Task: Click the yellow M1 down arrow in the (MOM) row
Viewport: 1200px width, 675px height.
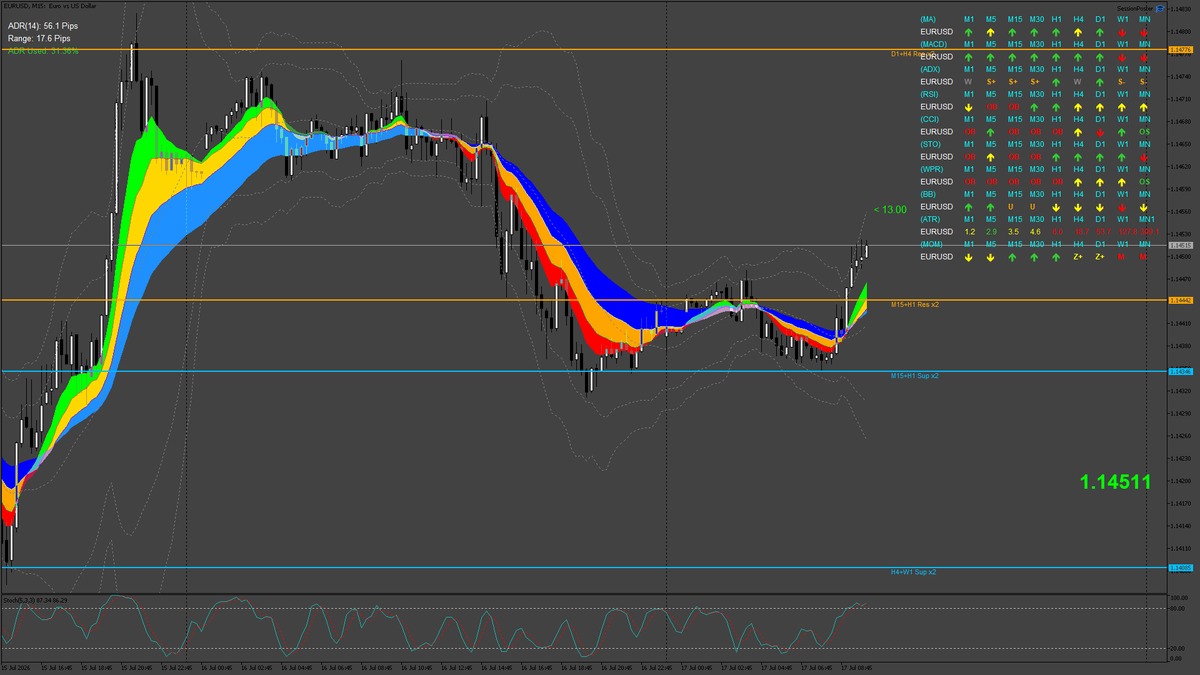Action: point(969,257)
